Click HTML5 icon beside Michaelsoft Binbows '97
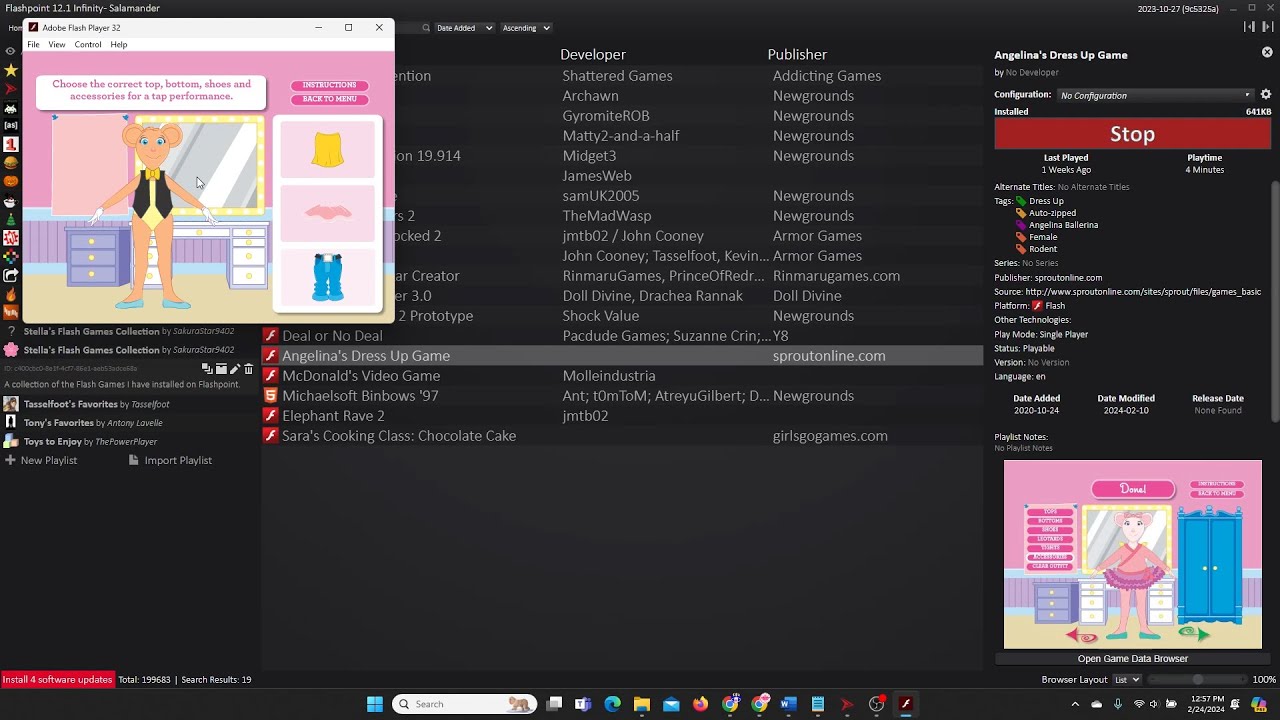 coord(270,396)
